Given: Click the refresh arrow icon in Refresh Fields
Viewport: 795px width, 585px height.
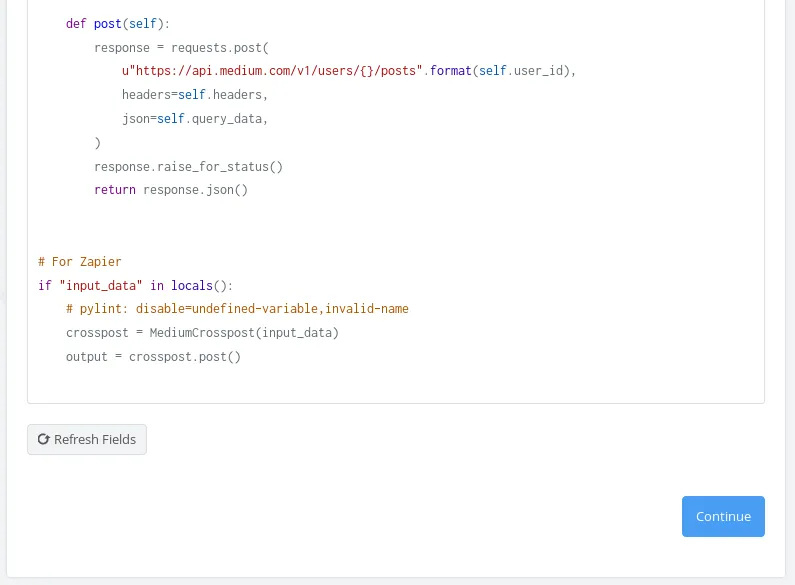Looking at the screenshot, I should (x=44, y=439).
